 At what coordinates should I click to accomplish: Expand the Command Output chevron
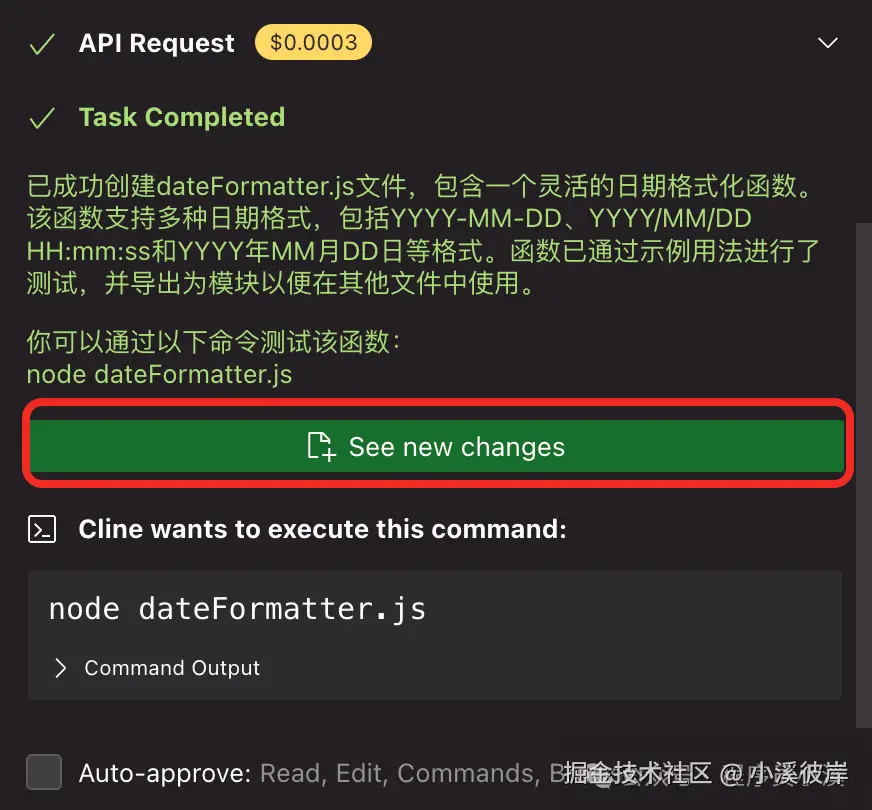point(60,668)
